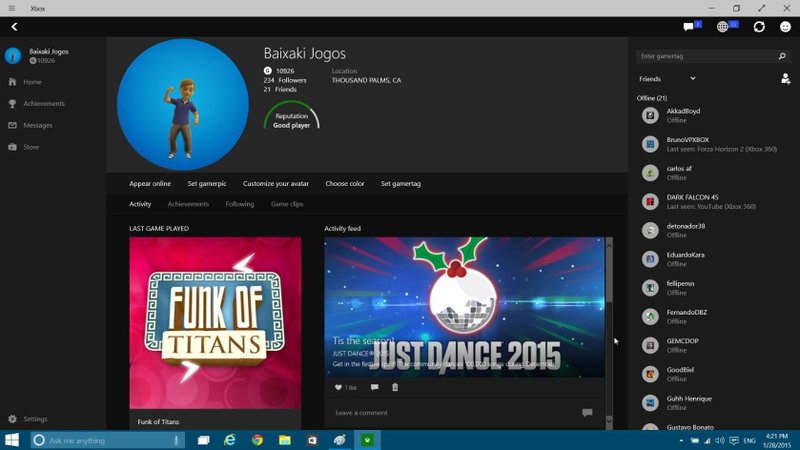Launch Chrome from the taskbar
Viewport: 800px width, 450px height.
(x=257, y=440)
